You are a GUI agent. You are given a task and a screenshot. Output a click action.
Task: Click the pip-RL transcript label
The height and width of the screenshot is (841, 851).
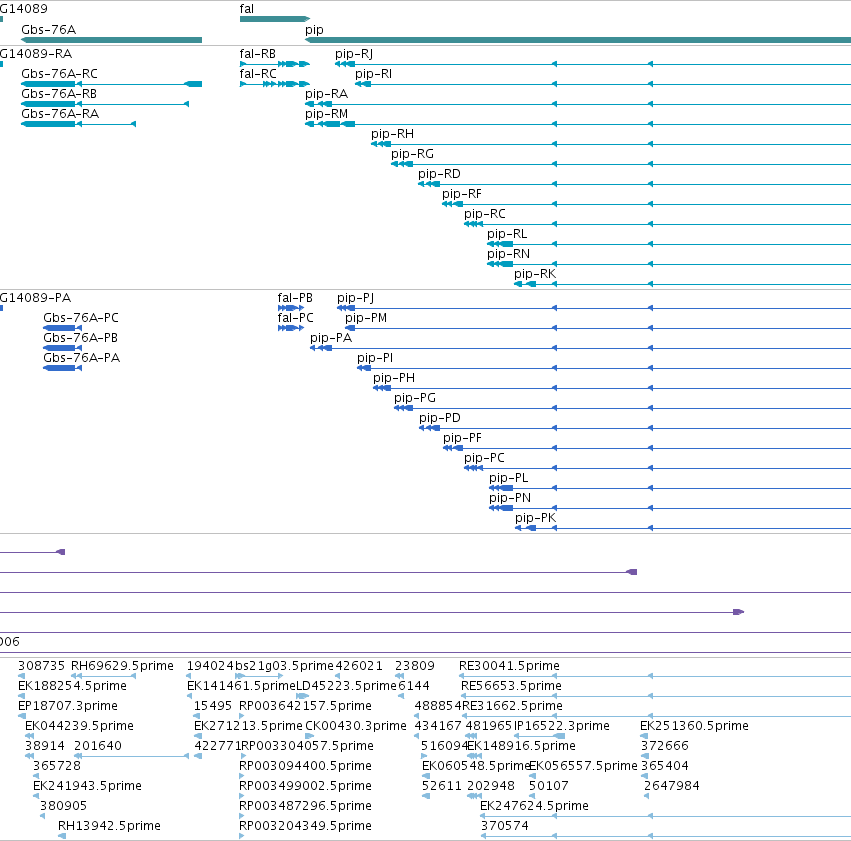click(x=507, y=234)
